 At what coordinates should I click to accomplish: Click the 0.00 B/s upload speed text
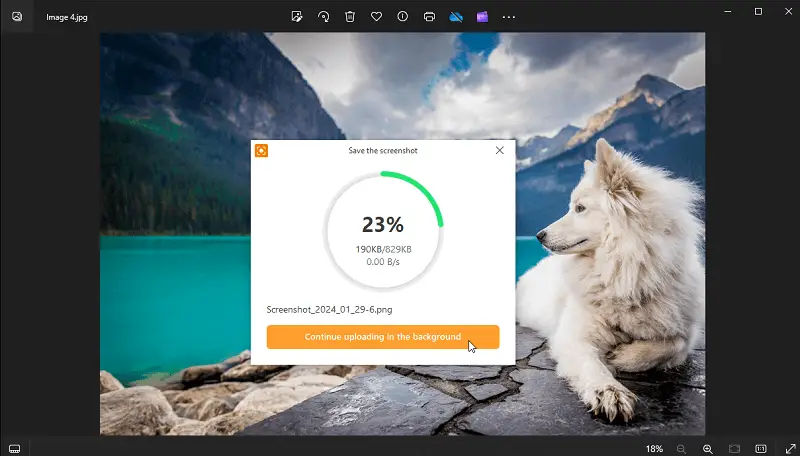[x=383, y=262]
